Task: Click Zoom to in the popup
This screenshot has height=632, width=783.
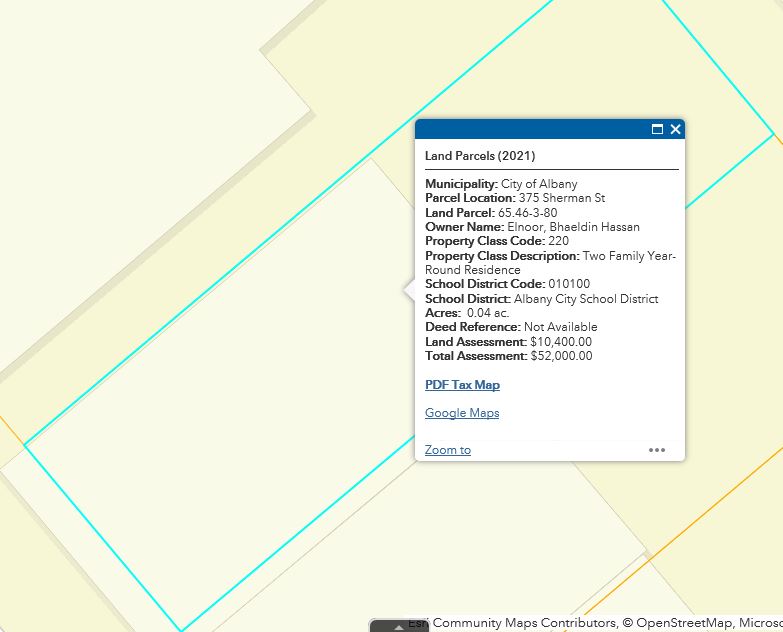Action: (x=448, y=450)
